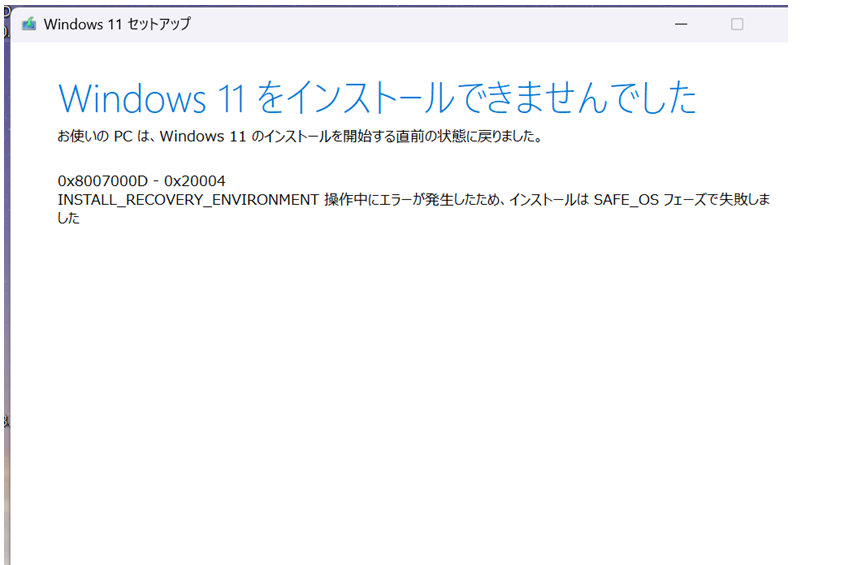The width and height of the screenshot is (849, 565).
Task: Click the error code "0x8007000D - 0x20004"
Action: tap(141, 181)
